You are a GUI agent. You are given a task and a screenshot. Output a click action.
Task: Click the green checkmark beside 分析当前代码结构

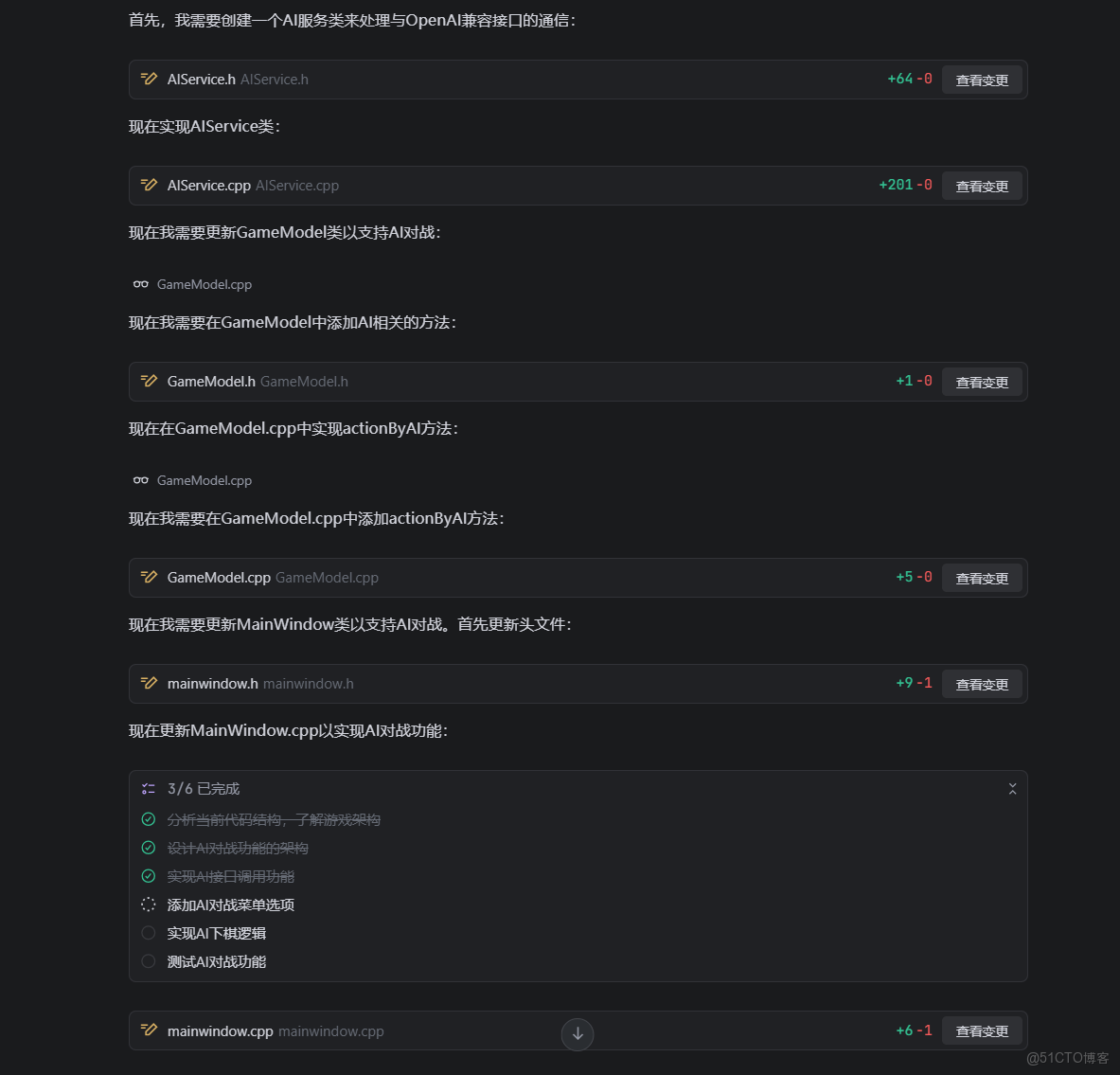(x=148, y=819)
